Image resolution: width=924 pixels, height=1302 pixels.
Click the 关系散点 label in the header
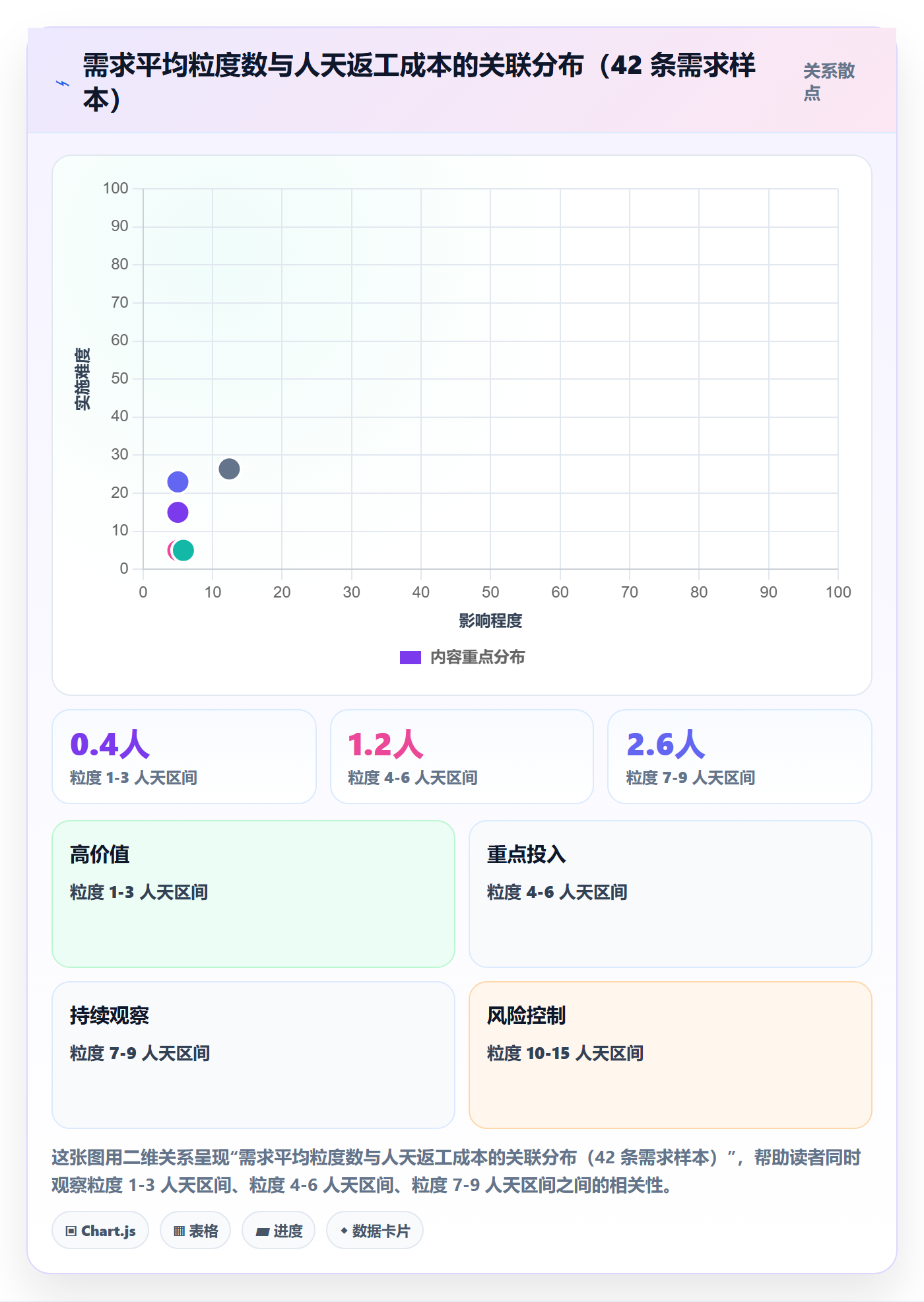click(x=829, y=82)
